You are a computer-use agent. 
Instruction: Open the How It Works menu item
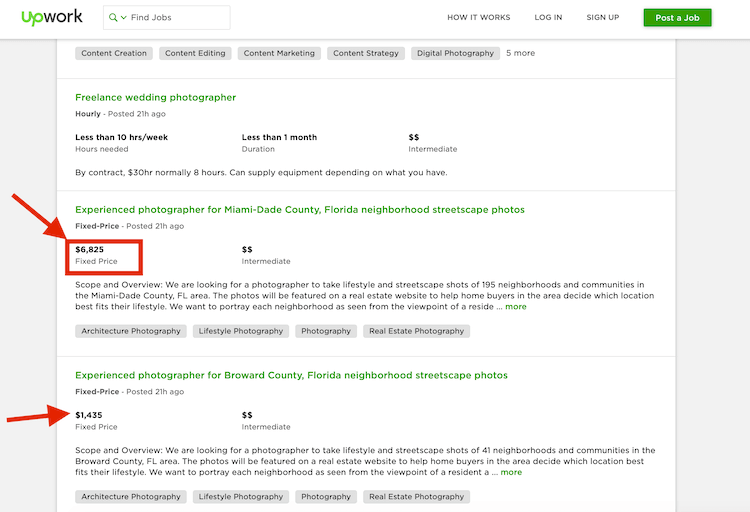tap(478, 18)
